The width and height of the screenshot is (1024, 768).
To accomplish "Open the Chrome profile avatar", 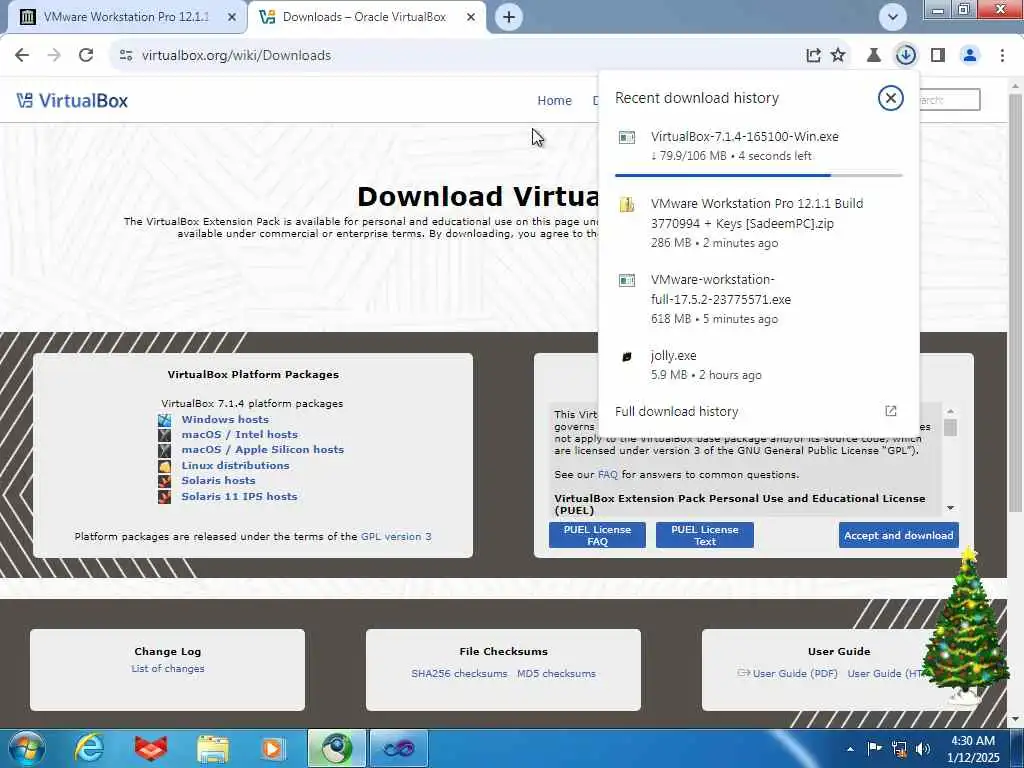I will [x=970, y=56].
